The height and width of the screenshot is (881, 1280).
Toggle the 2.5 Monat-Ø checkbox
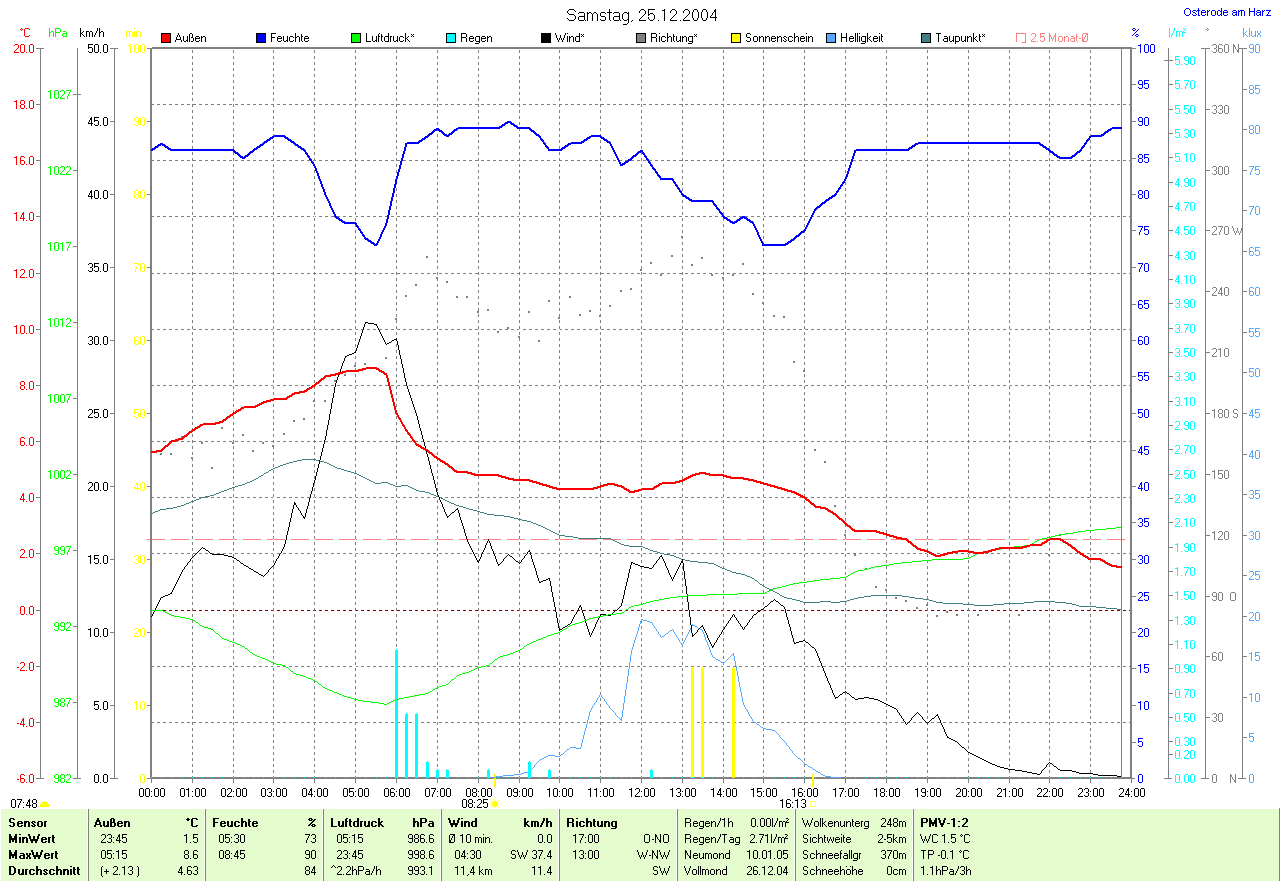coord(1021,38)
